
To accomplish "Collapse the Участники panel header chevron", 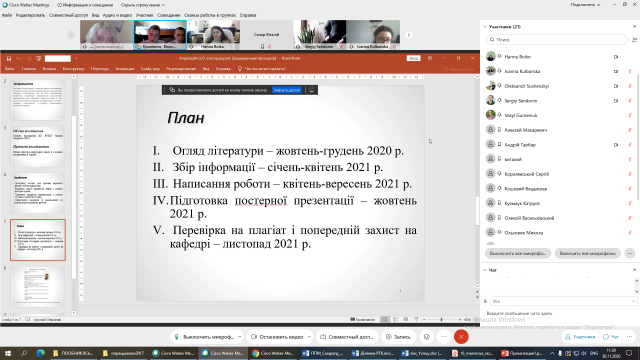I will point(485,27).
